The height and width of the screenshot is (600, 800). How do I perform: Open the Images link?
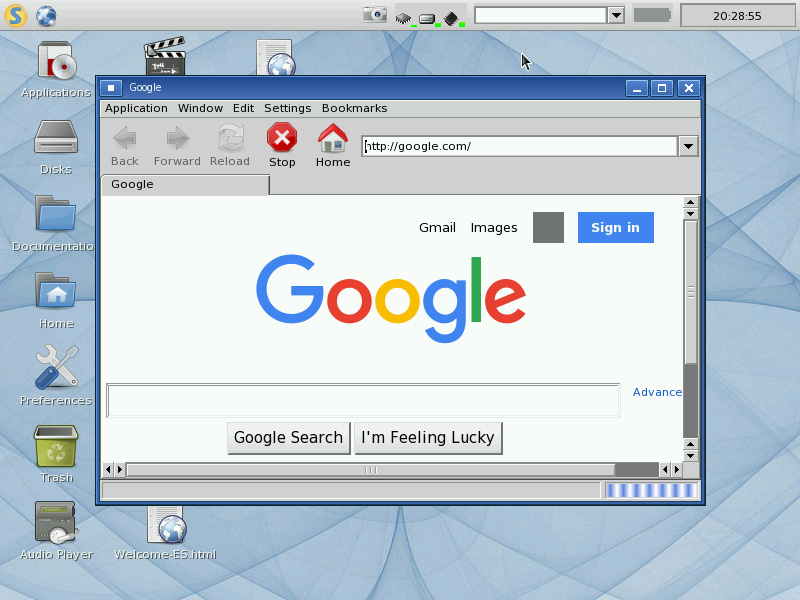coord(494,228)
